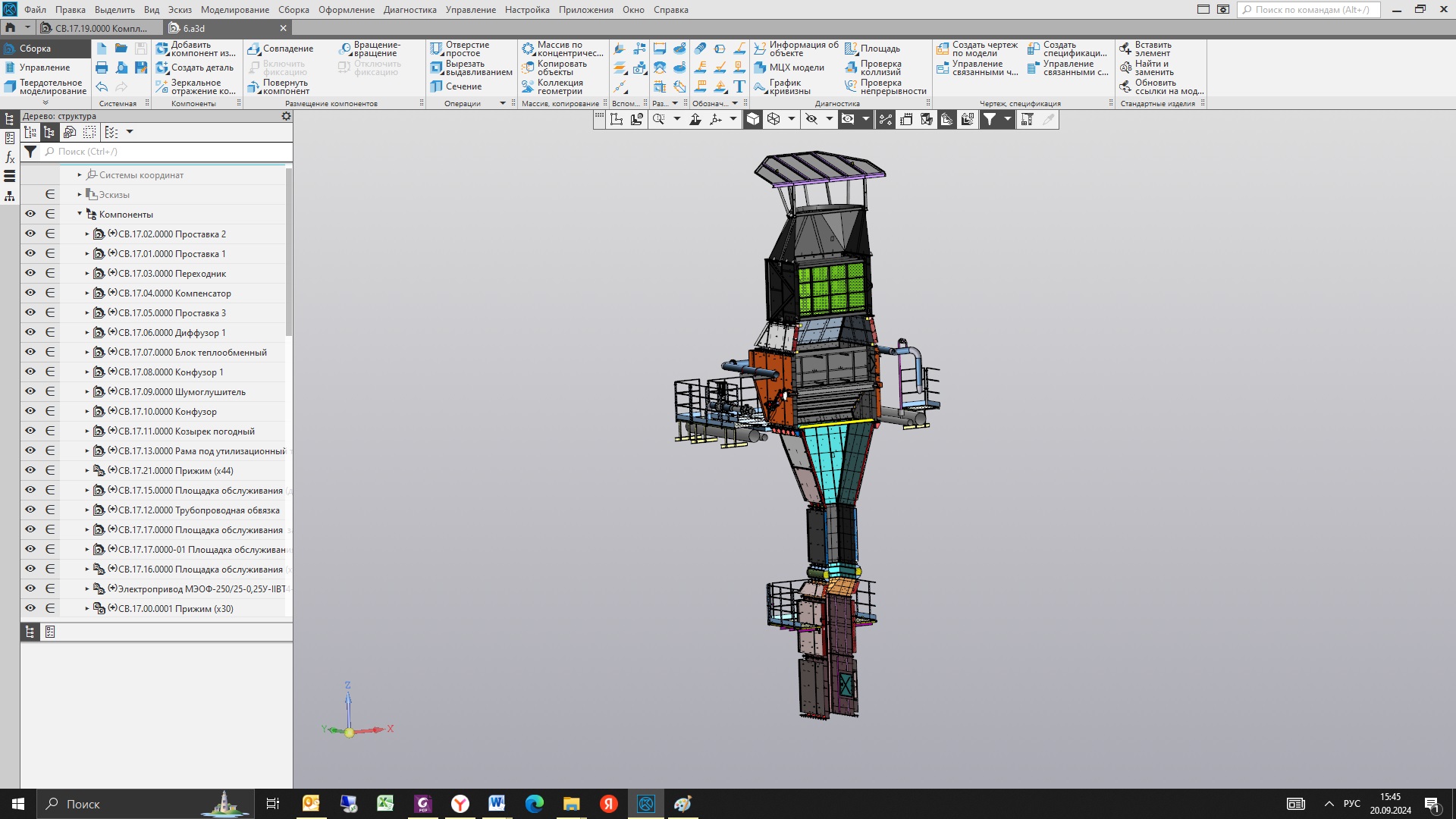This screenshot has width=1456, height=819.
Task: Click Создать чертеж по модели button
Action: [977, 49]
